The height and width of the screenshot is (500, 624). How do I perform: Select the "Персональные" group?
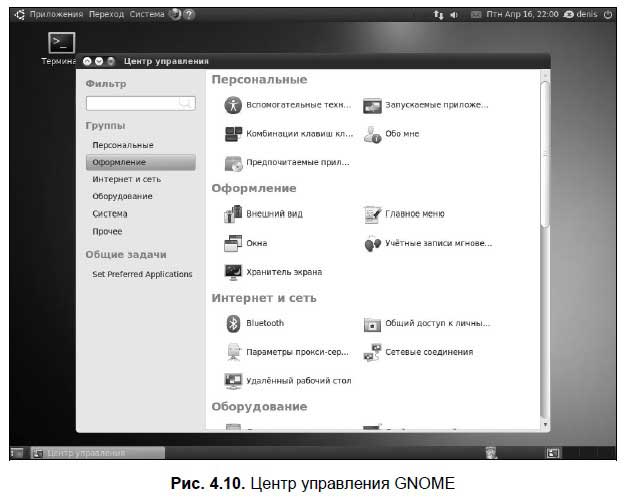(x=123, y=145)
